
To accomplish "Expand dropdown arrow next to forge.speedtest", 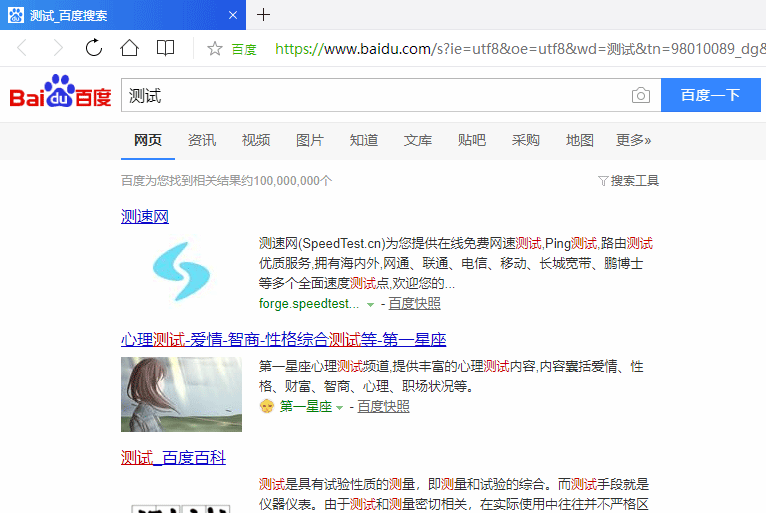I will point(370,304).
